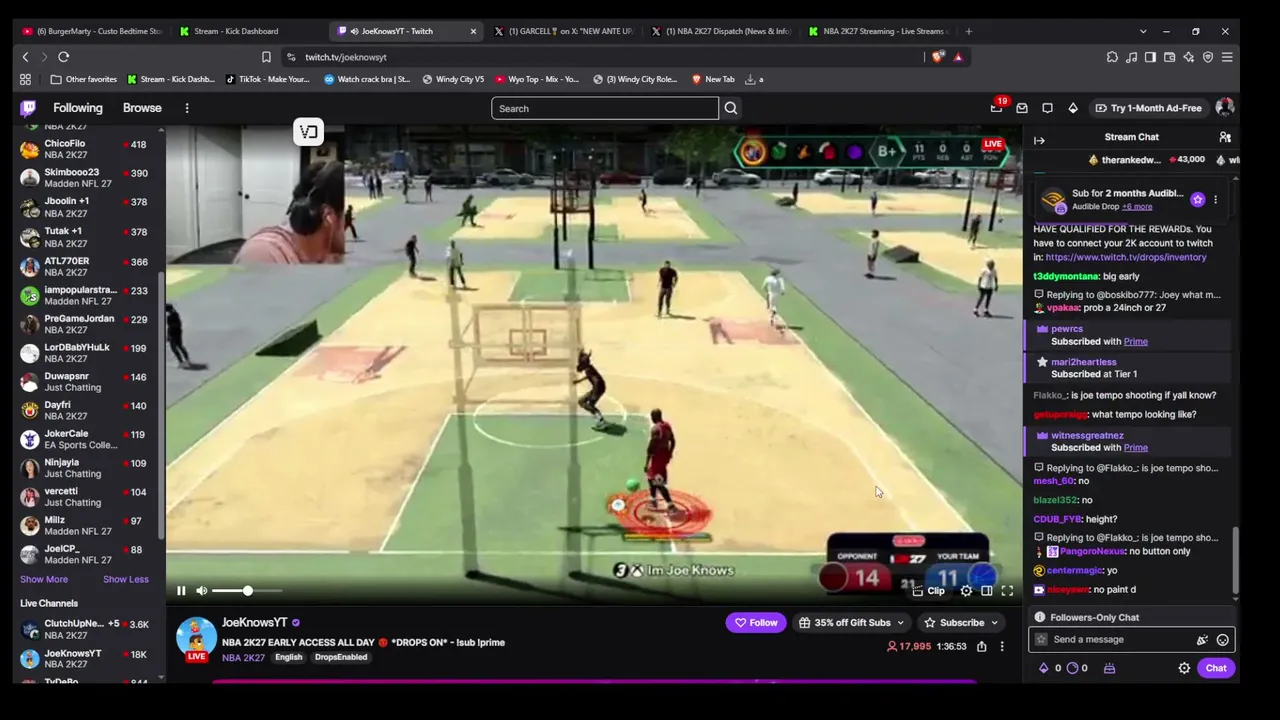Open TikTok - Make Your... bookmark
This screenshot has height=720, width=1280.
[x=268, y=79]
